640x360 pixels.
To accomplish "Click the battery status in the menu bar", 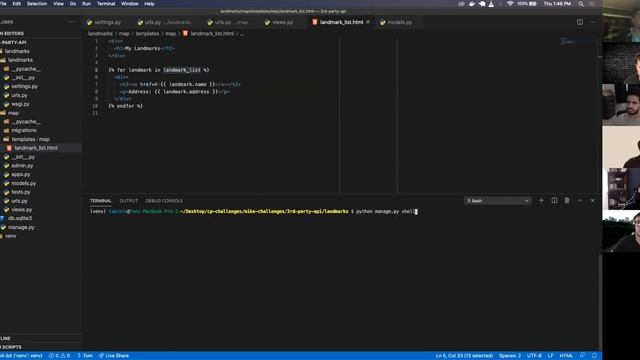I will tap(527, 4).
